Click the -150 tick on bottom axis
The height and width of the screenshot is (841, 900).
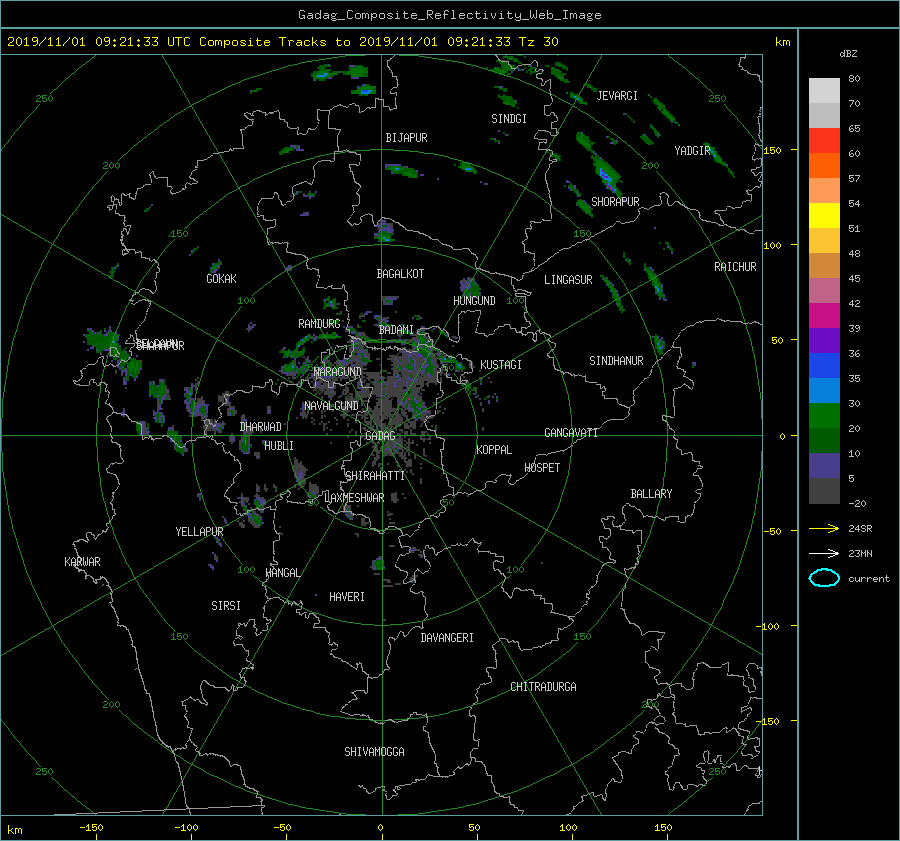coord(91,828)
